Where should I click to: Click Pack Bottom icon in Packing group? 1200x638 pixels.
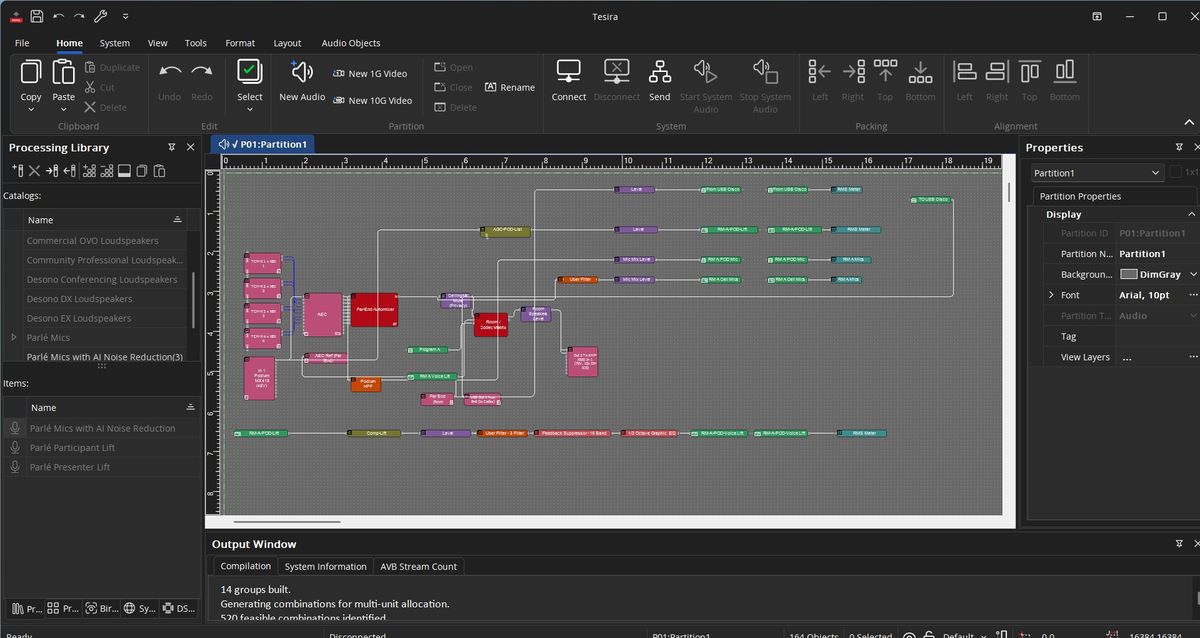(920, 72)
